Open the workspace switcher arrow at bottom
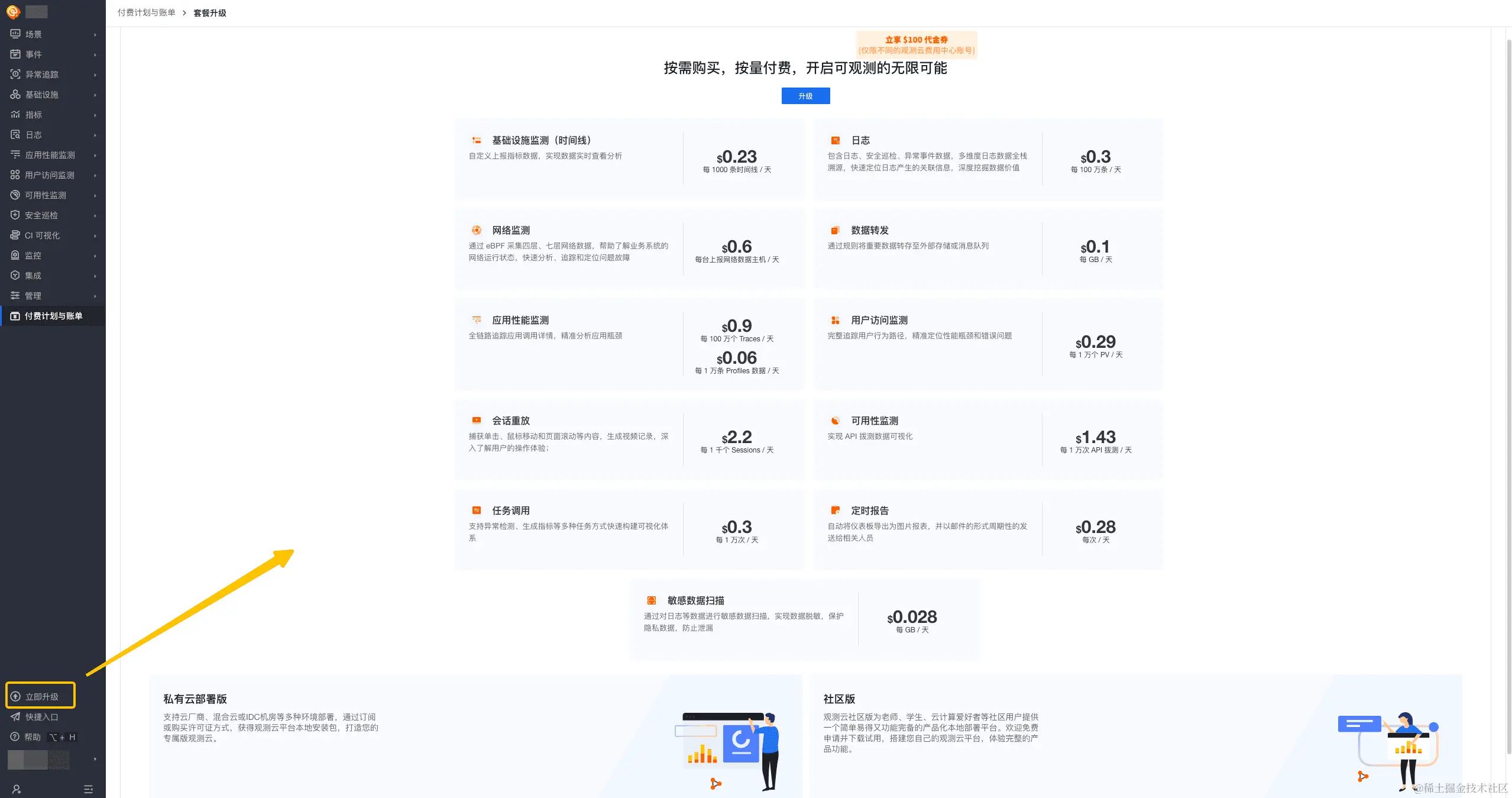 (x=95, y=759)
